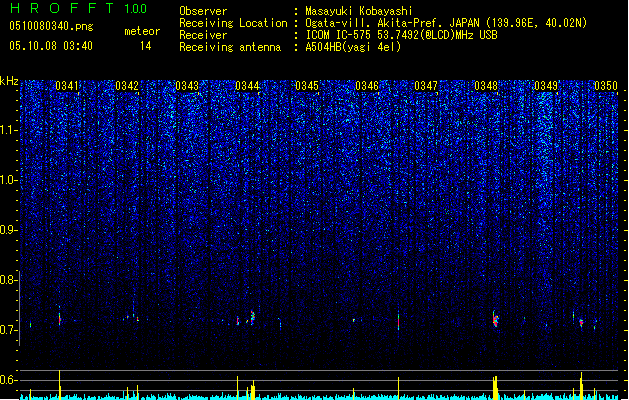This screenshot has height=400, width=629.
Task: Click the red vertical echo near 0347
Action: (398, 321)
